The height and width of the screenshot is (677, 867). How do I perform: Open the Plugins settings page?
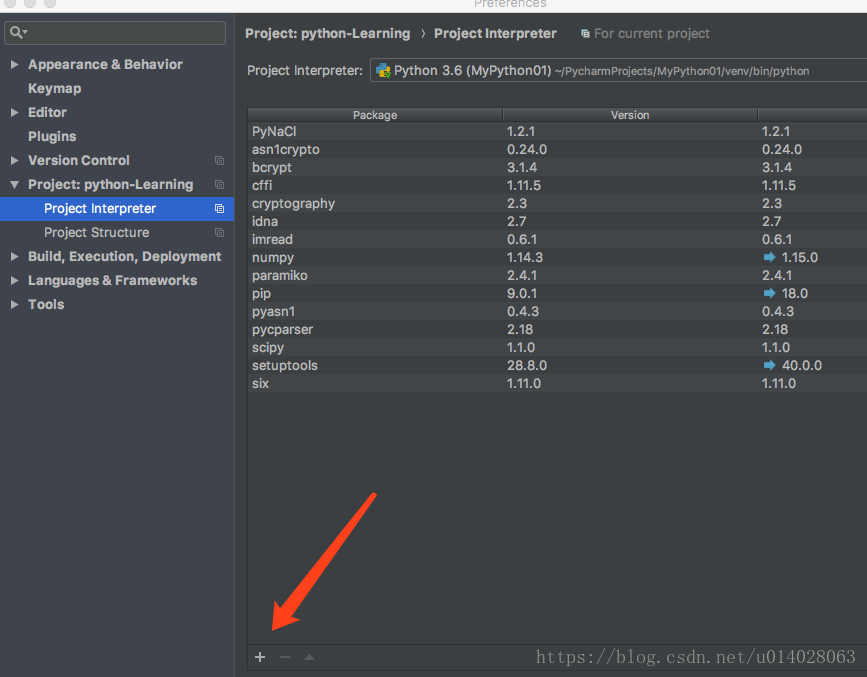[52, 136]
